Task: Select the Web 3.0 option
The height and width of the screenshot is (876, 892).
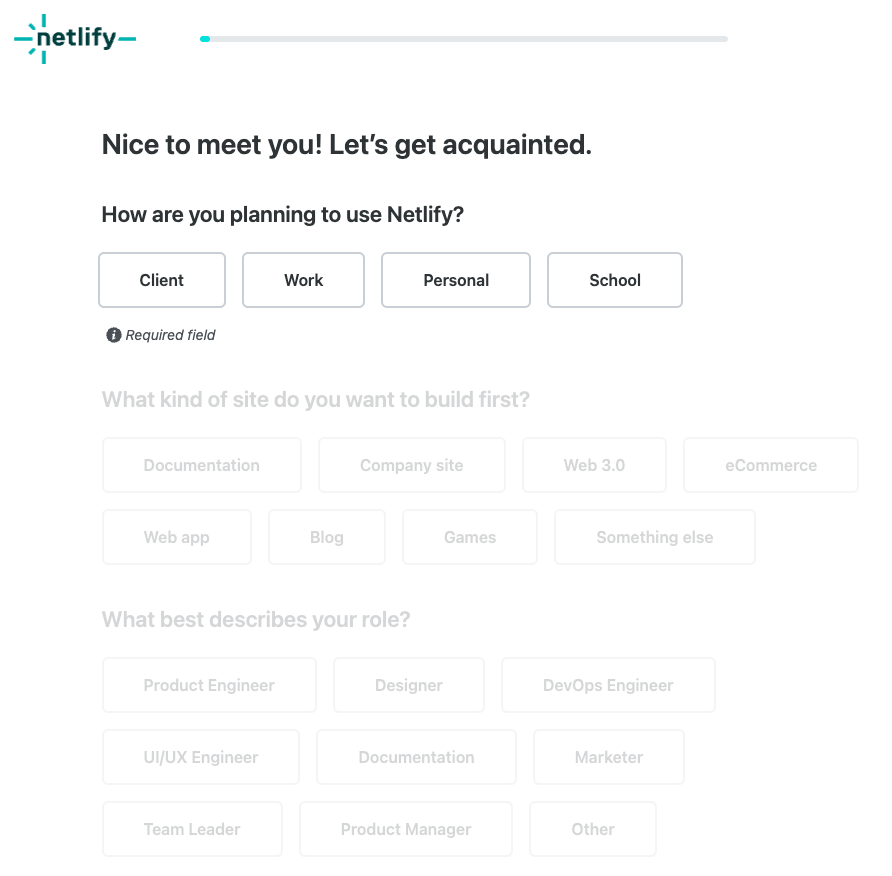Action: click(594, 465)
